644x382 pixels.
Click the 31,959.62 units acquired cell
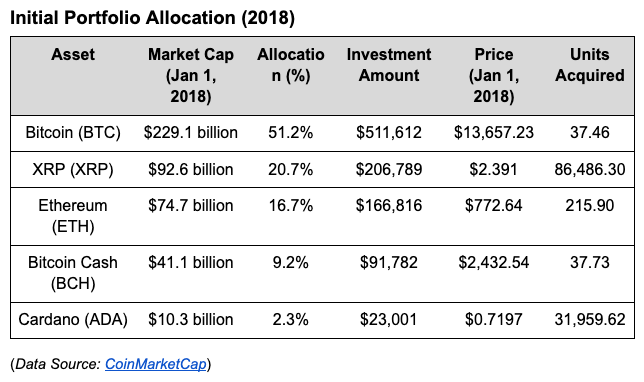click(590, 319)
